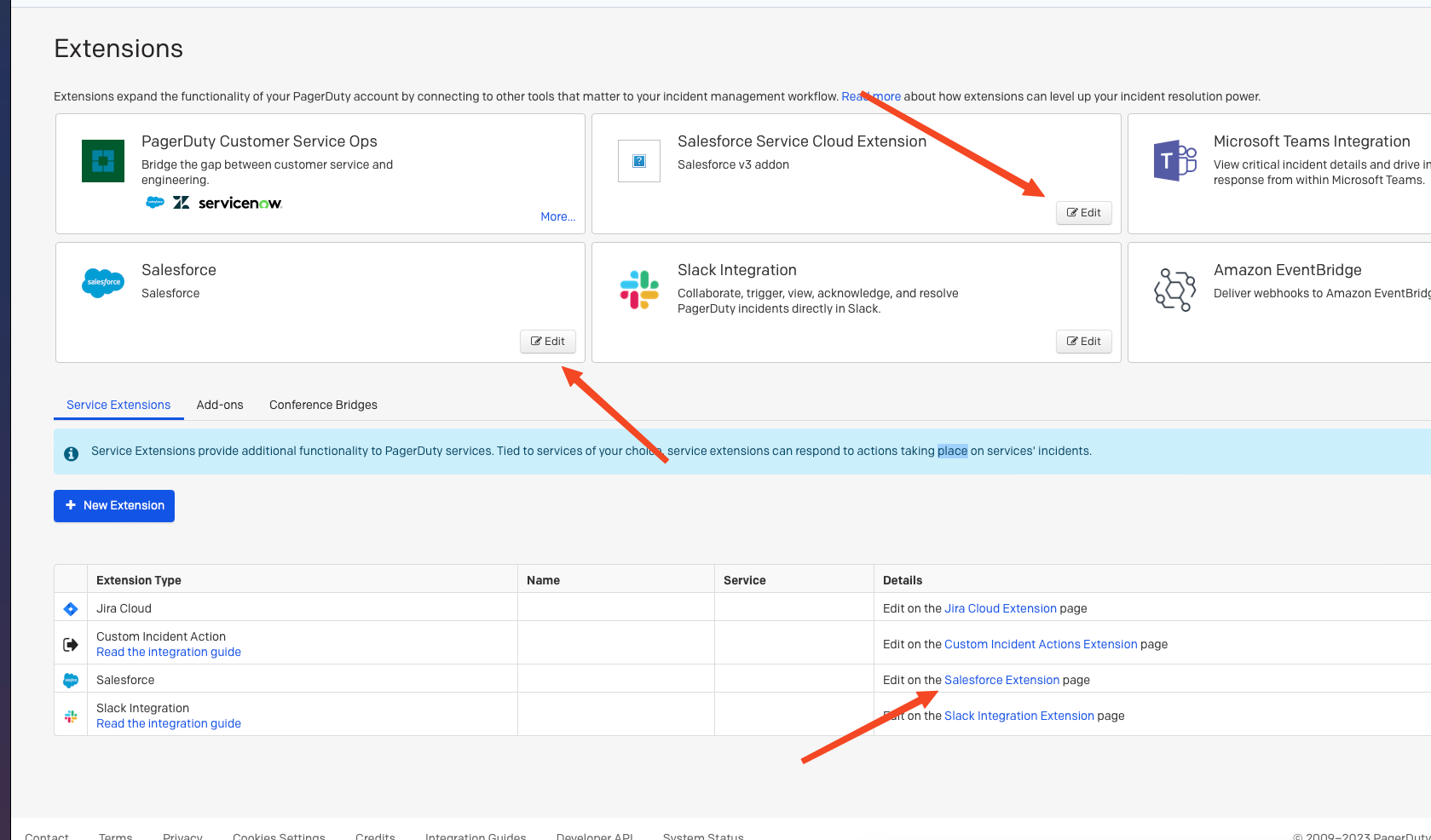The image size is (1431, 840).
Task: Select the Custom Incident Action row text
Action: point(161,636)
